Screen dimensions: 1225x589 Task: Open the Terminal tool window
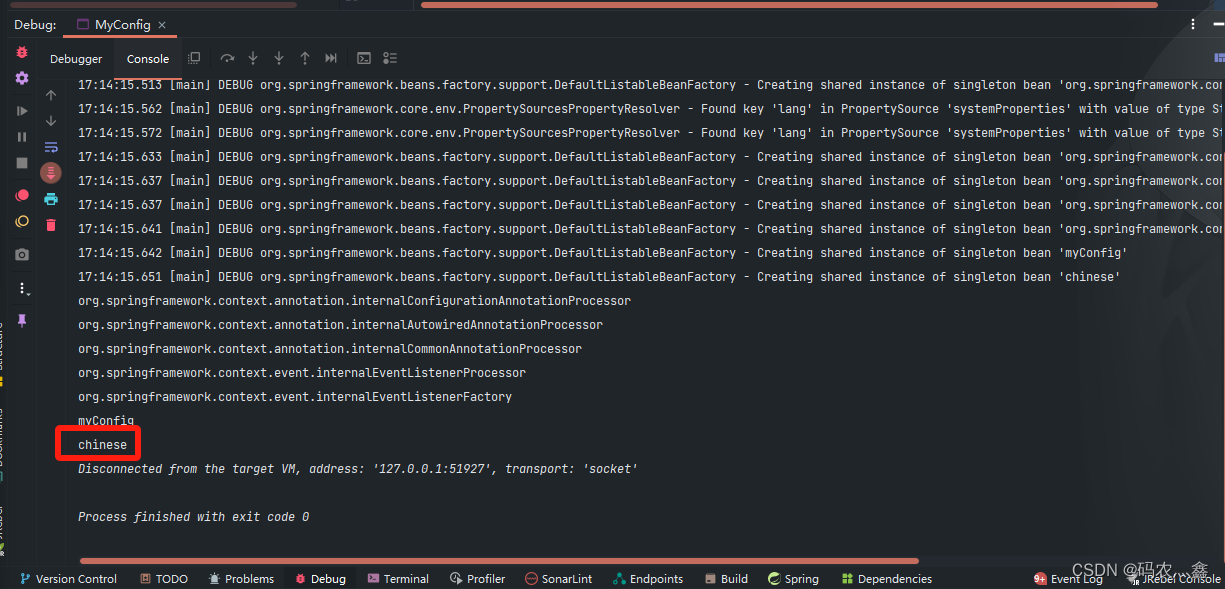[398, 579]
